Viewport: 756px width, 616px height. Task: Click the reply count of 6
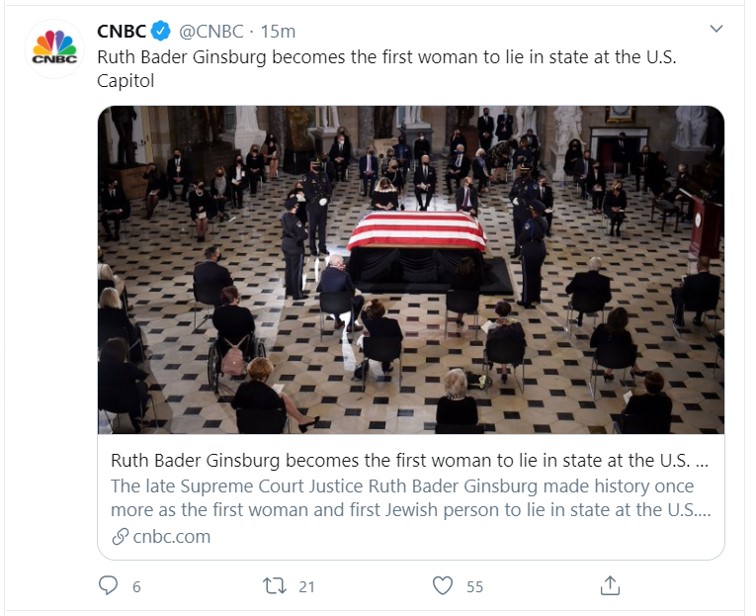point(137,587)
